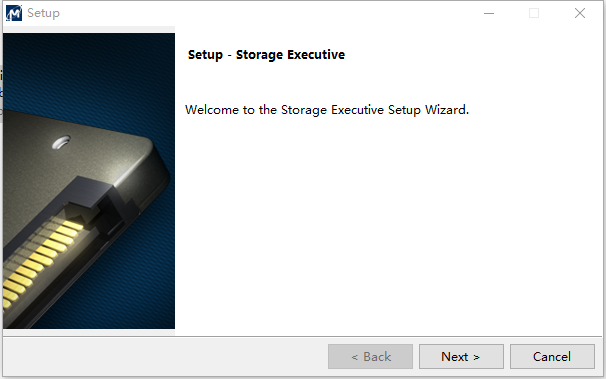The height and width of the screenshot is (379, 606).
Task: Click the screw hole on the SSD image
Action: [x=61, y=142]
